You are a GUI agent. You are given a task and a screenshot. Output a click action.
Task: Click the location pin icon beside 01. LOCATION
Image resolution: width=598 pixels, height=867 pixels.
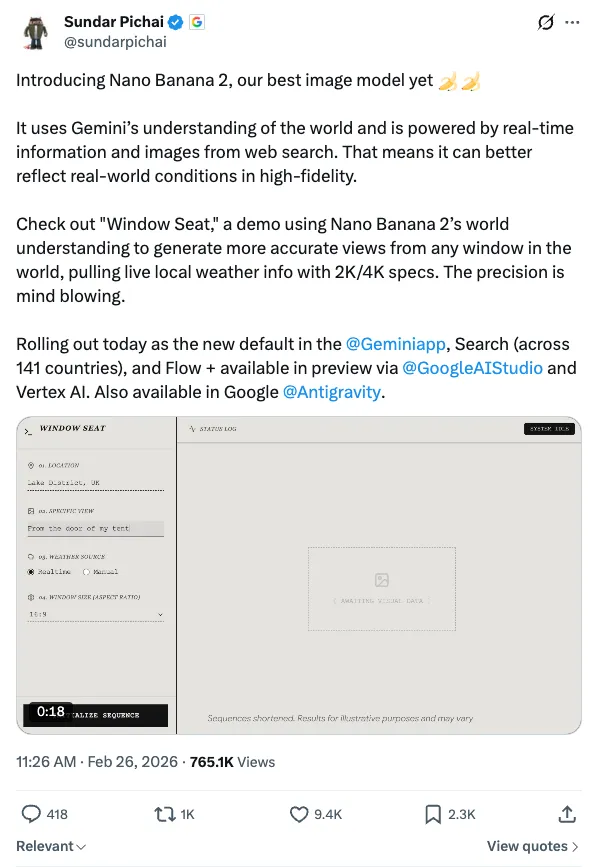(31, 465)
